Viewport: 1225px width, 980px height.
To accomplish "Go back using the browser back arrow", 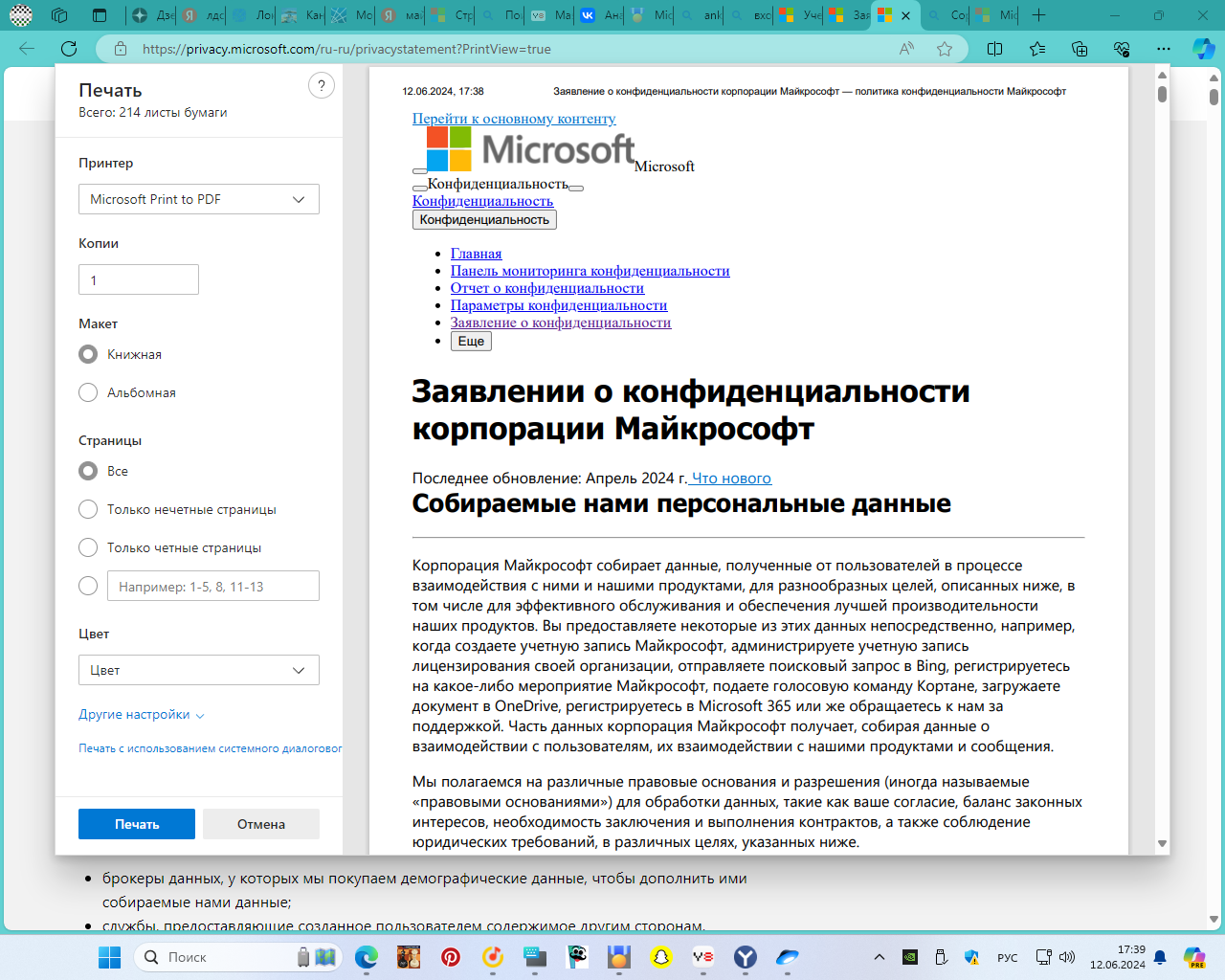I will click(27, 49).
